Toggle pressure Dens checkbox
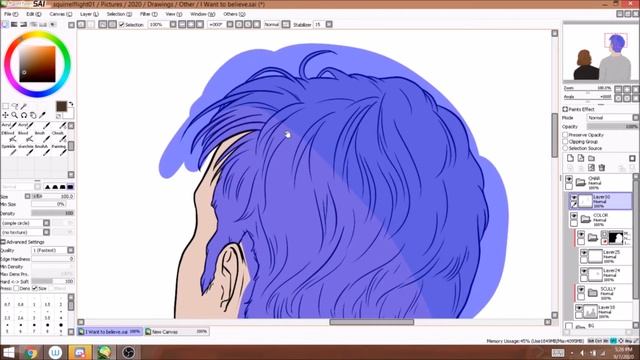Viewport: 640px width, 360px height. (16, 289)
